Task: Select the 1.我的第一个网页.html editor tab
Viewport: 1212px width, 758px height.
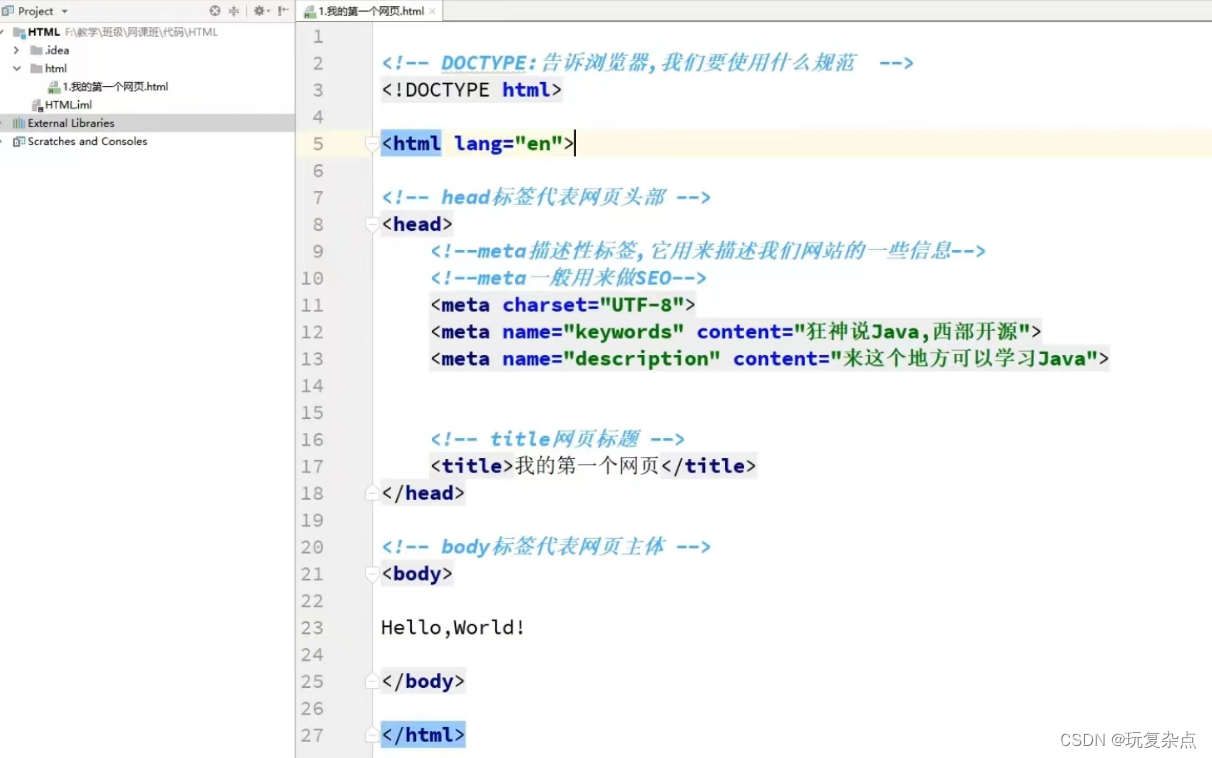Action: coord(370,11)
